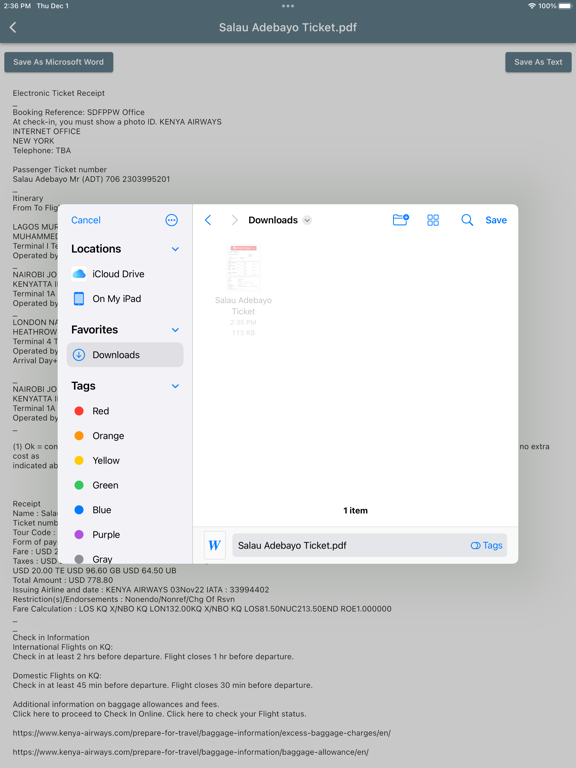Select the Orange tag
This screenshot has width=576, height=768.
[x=125, y=436]
